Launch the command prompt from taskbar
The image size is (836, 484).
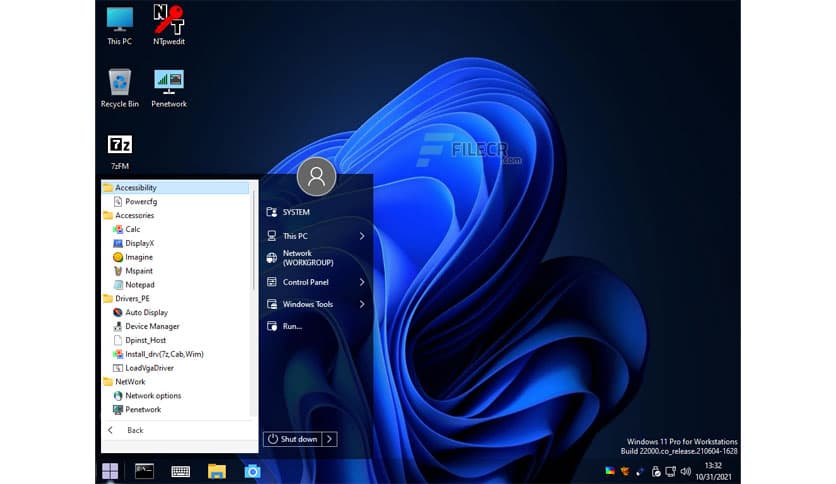(145, 471)
